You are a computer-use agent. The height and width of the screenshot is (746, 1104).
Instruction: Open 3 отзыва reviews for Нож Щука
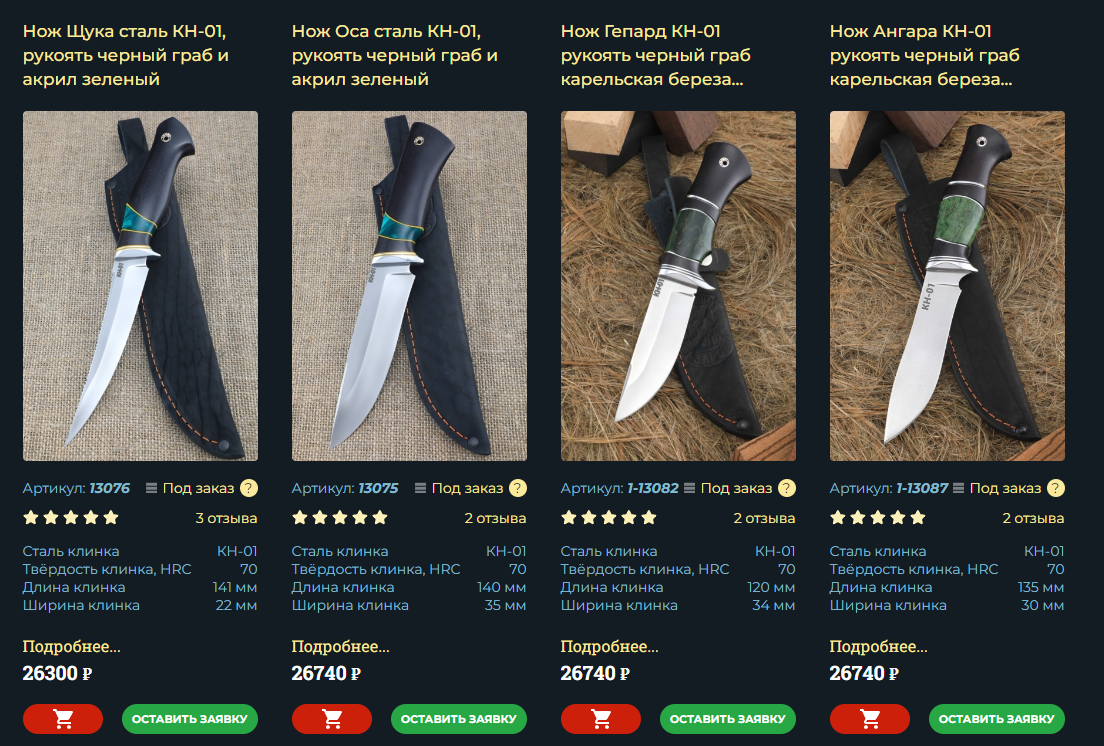(226, 518)
